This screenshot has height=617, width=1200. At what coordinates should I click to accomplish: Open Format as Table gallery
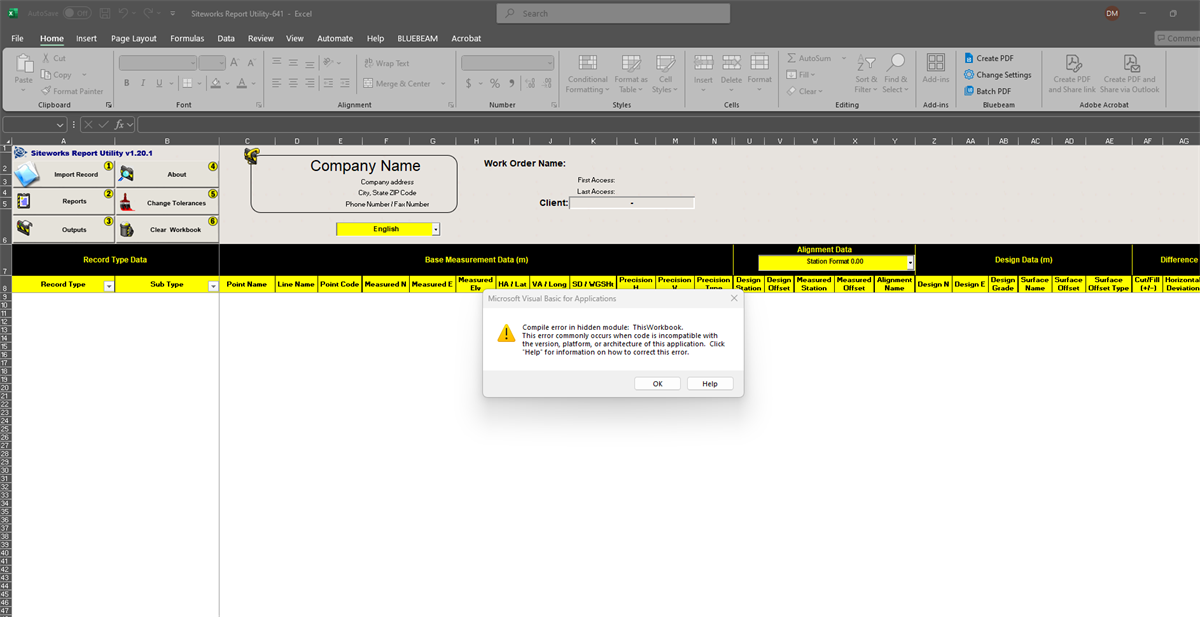click(631, 73)
